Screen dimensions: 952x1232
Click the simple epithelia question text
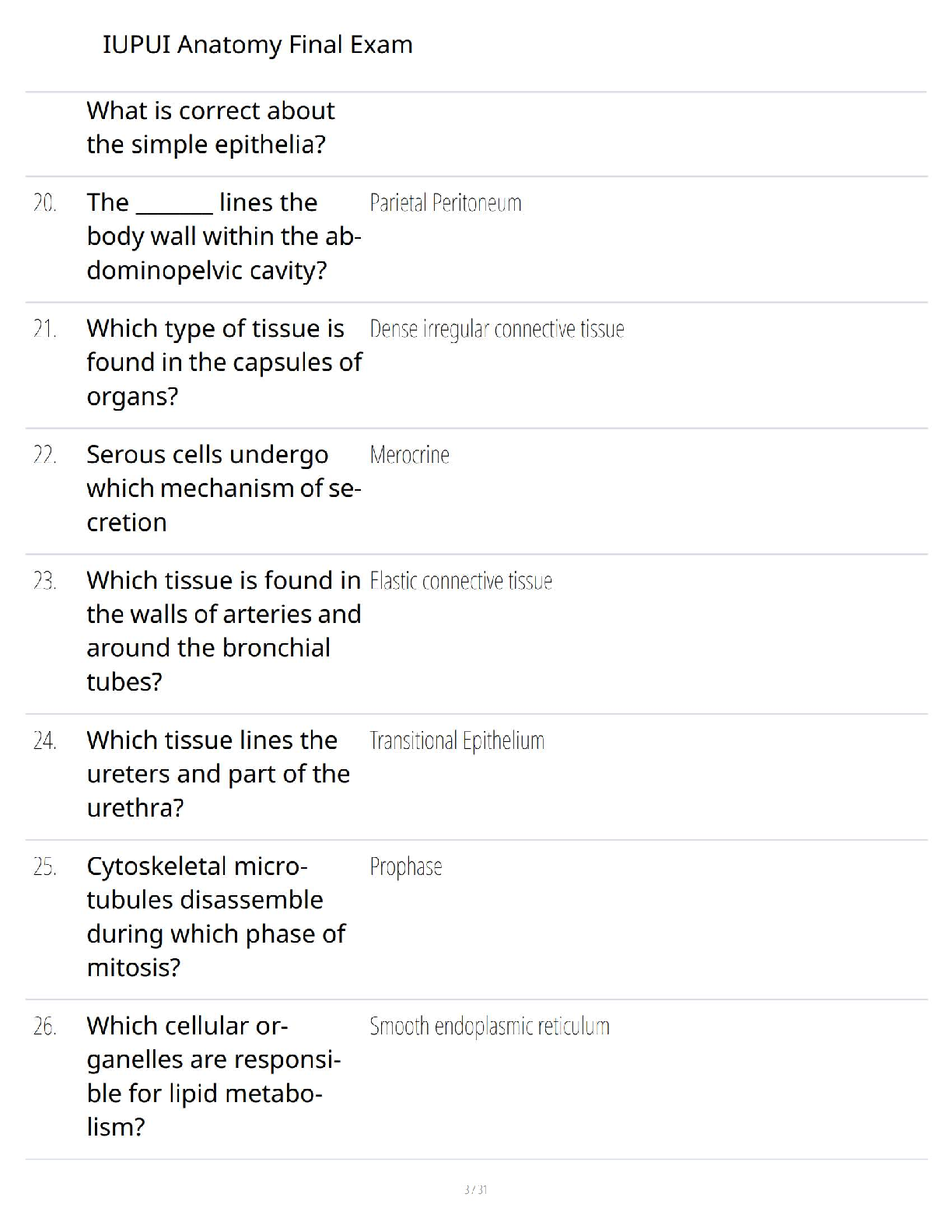click(210, 128)
